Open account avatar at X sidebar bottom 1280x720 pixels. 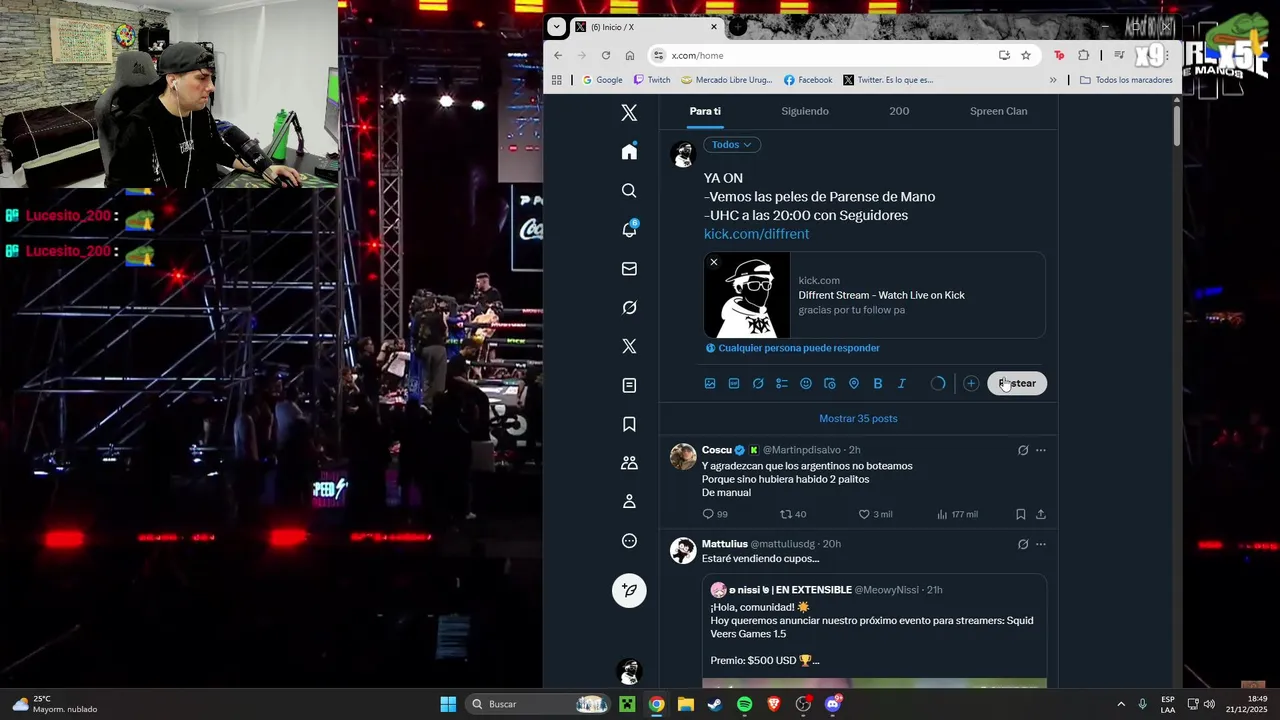pyautogui.click(x=628, y=670)
